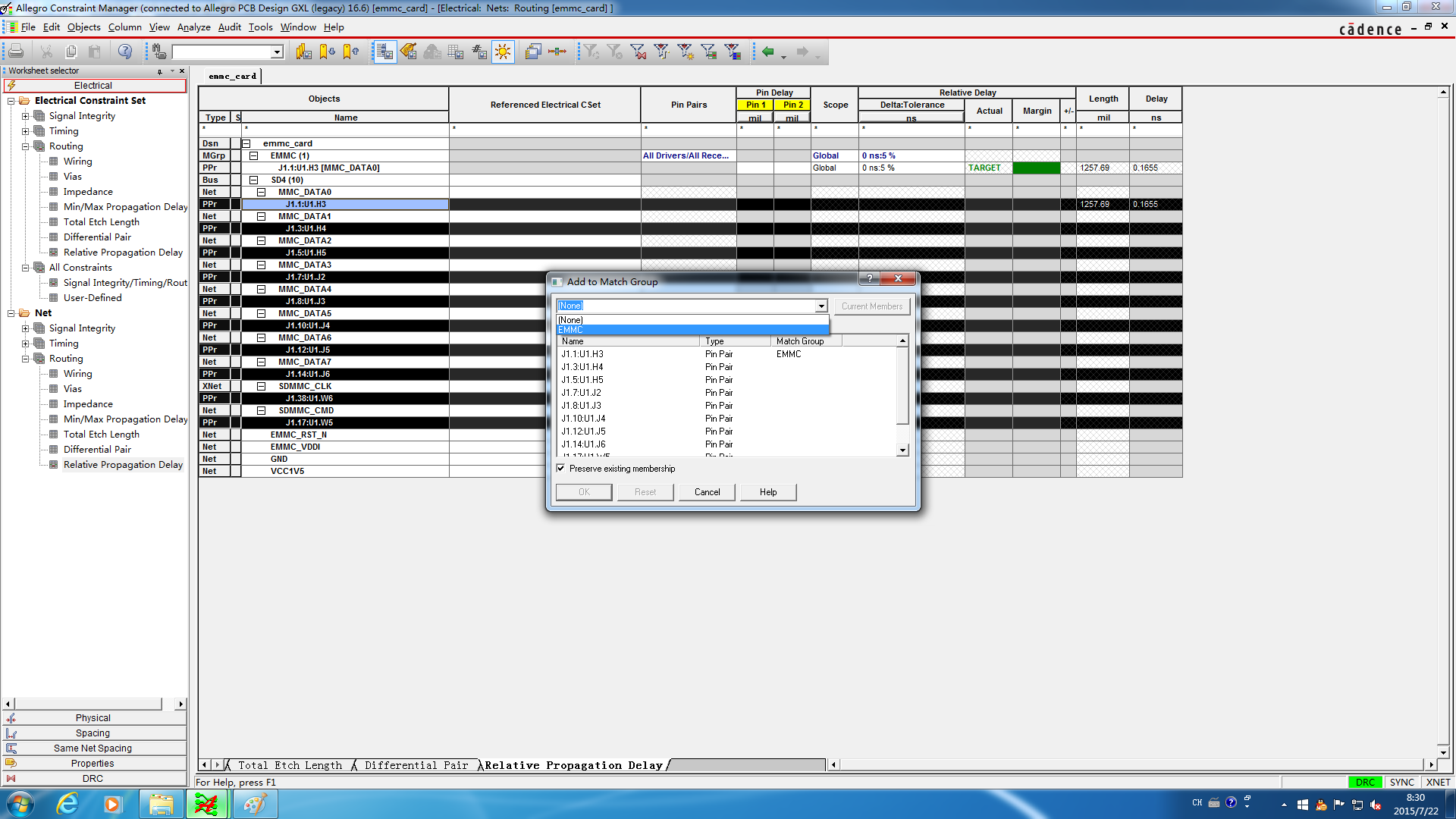The height and width of the screenshot is (819, 1456).
Task: Click Help button in Add to Match Group dialog
Action: 768,492
